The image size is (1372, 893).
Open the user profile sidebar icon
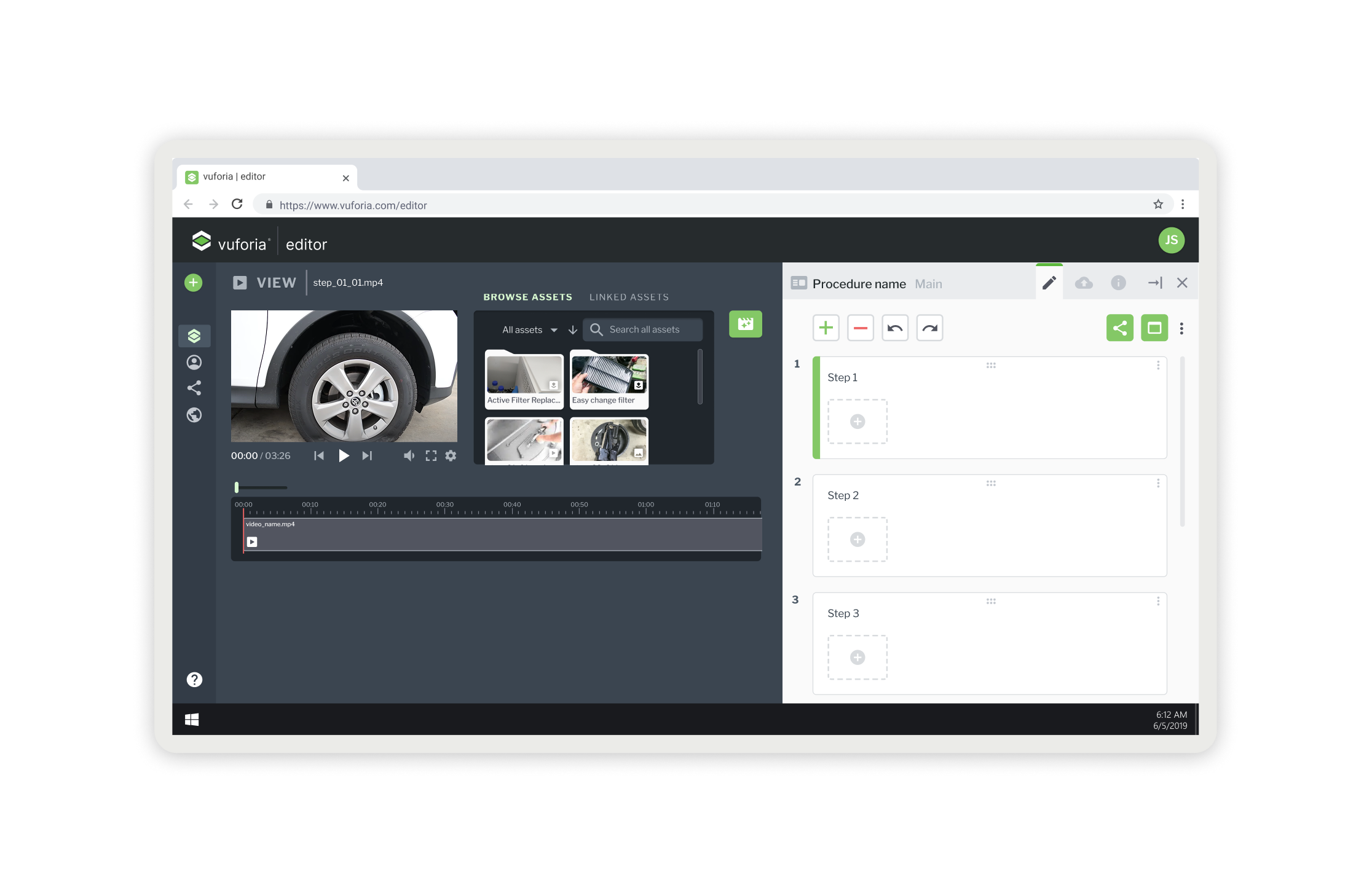point(194,363)
